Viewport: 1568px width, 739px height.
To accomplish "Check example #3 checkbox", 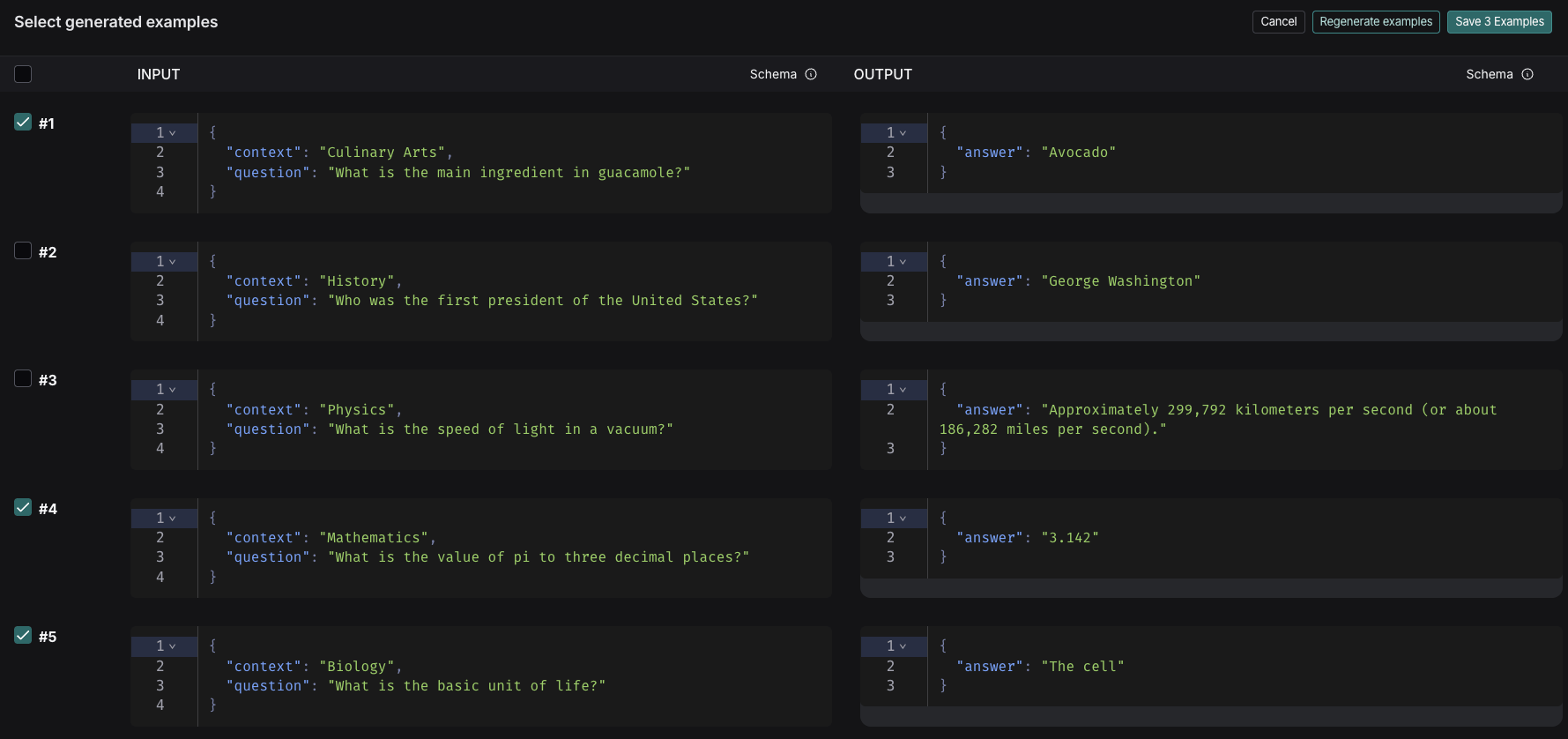I will (23, 378).
